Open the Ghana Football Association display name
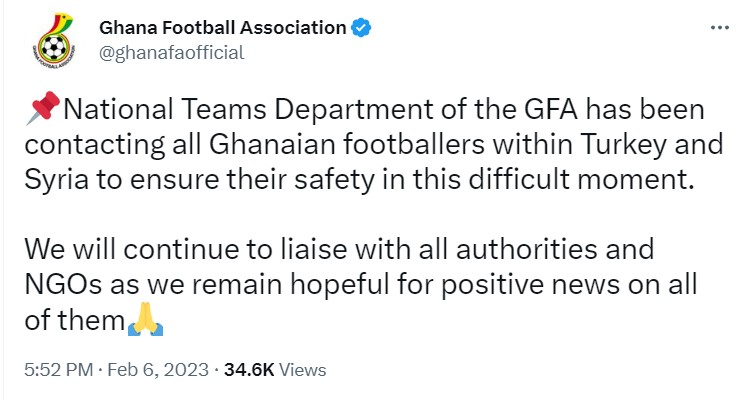Image resolution: width=746 pixels, height=400 pixels. tap(223, 28)
